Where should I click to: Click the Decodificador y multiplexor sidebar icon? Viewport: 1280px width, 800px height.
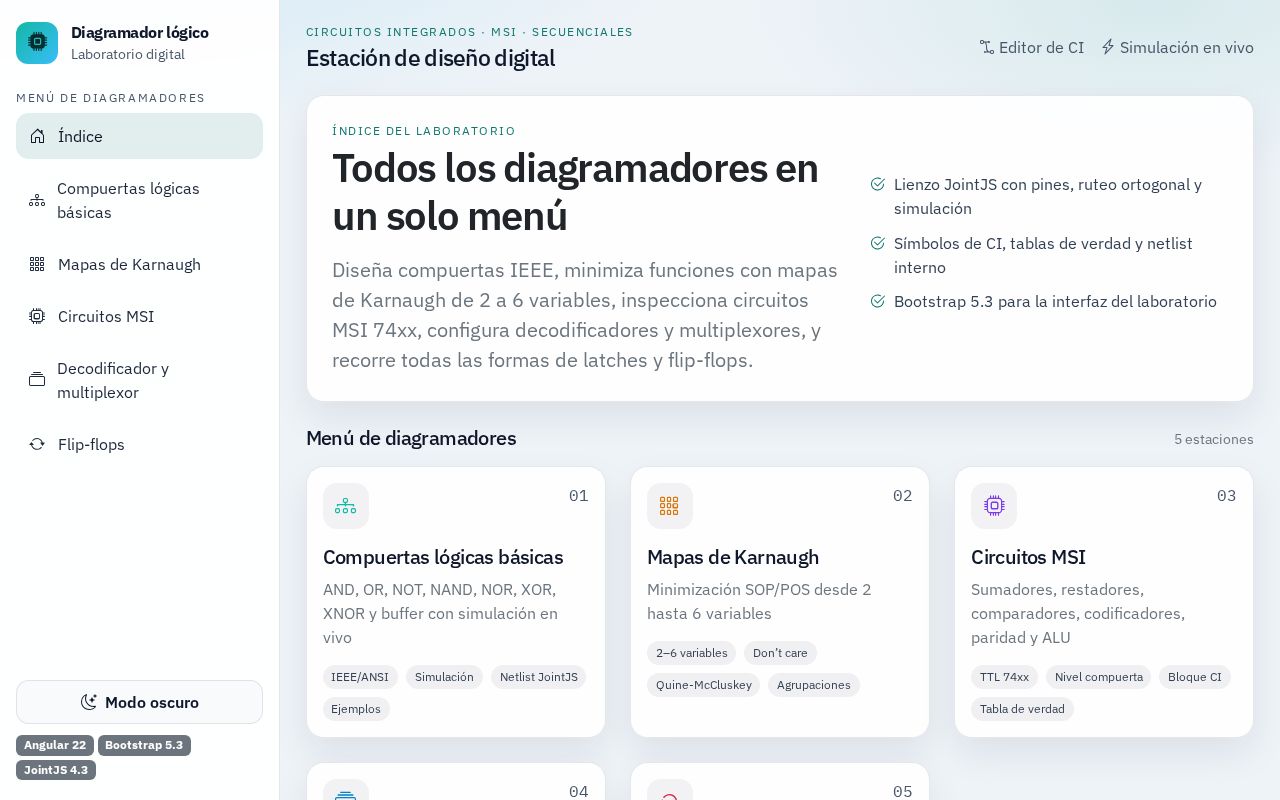[x=37, y=380]
